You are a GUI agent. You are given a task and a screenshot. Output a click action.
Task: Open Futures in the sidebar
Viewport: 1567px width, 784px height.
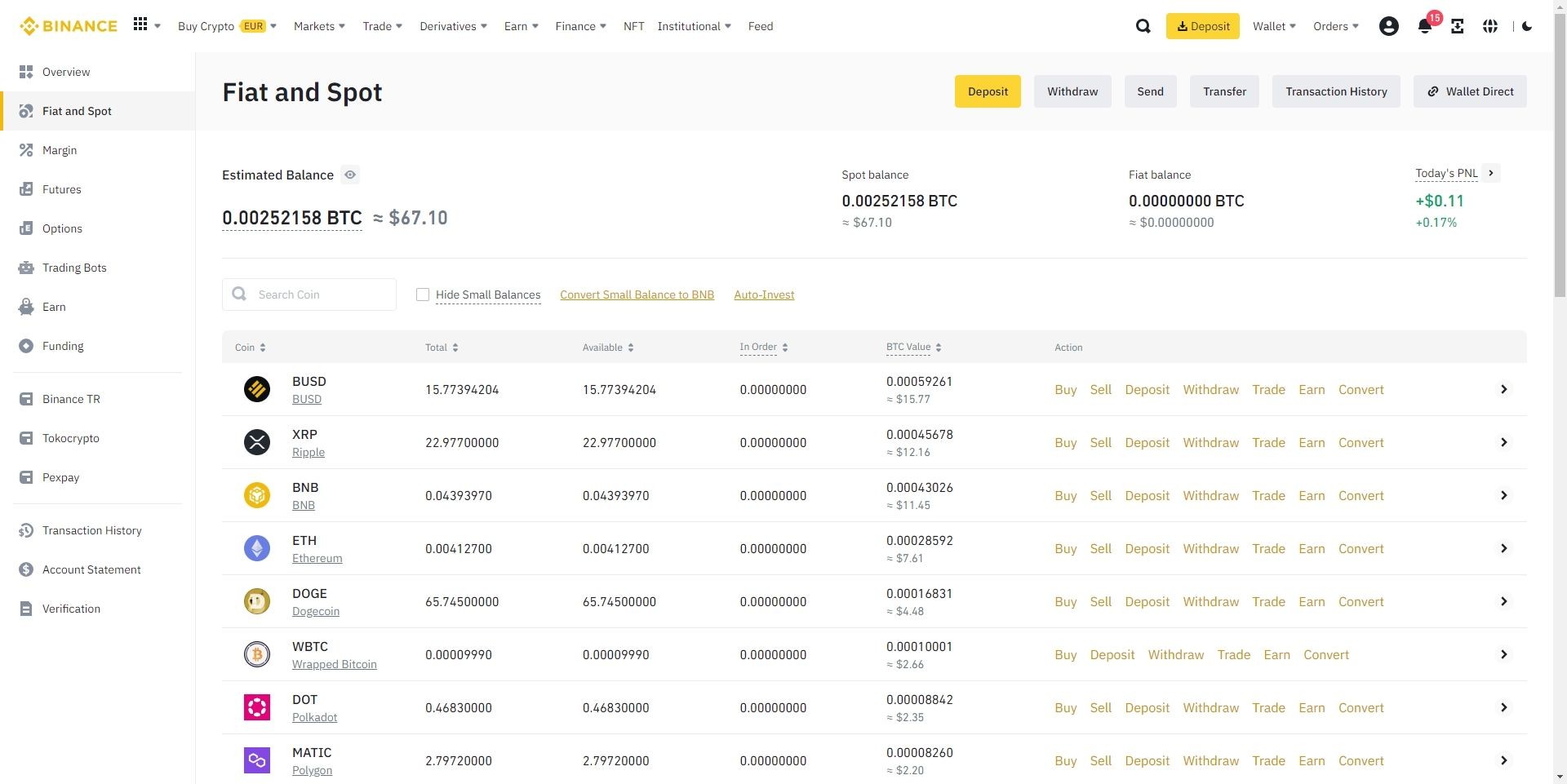coord(98,189)
